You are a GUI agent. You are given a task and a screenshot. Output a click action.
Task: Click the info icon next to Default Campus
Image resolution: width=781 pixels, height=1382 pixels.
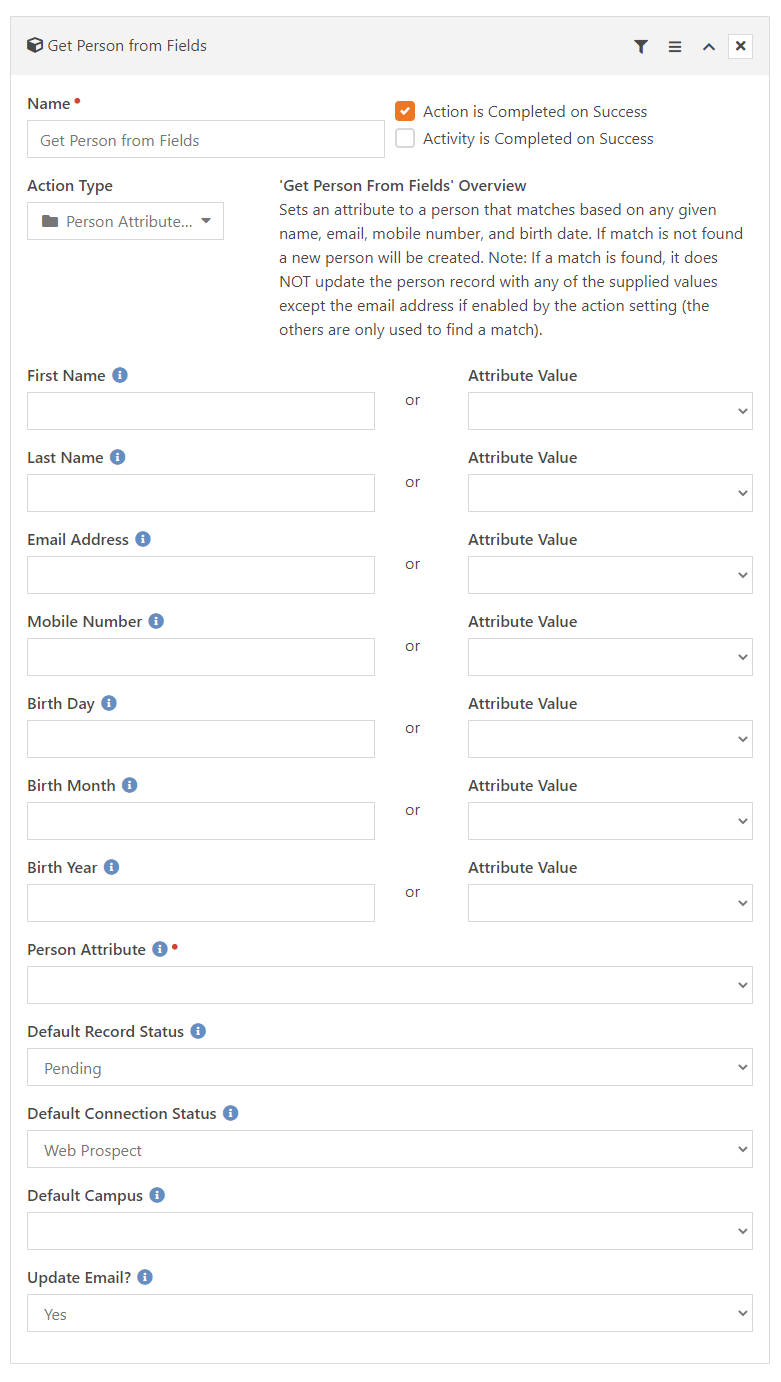click(x=157, y=1195)
